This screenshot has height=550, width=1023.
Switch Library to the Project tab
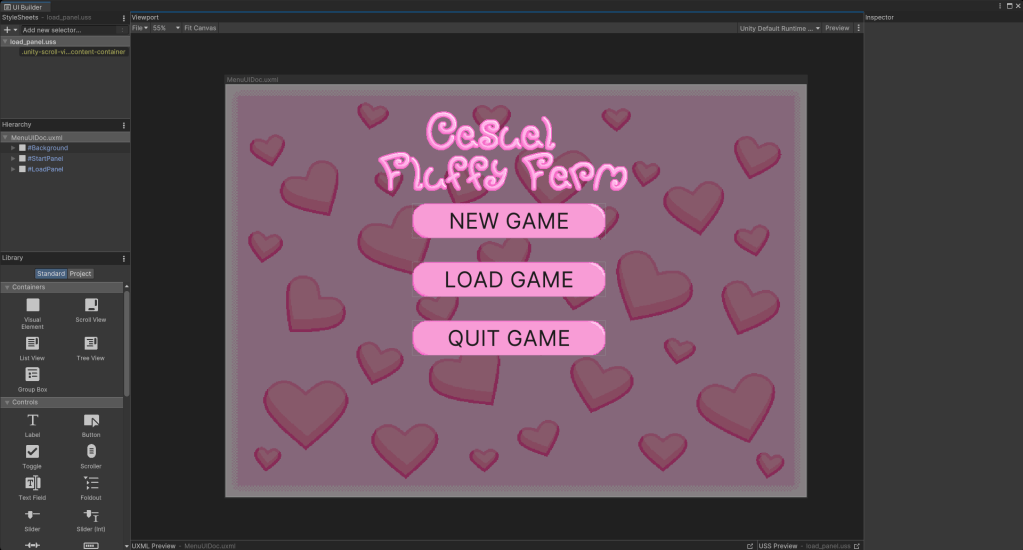(81, 273)
